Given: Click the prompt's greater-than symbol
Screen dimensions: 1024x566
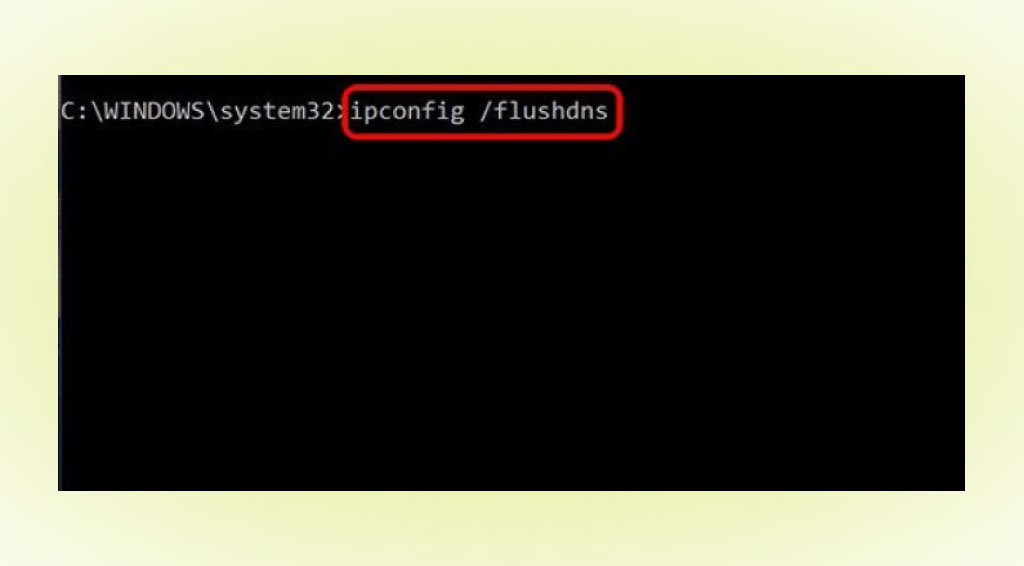Looking at the screenshot, I should click(342, 112).
